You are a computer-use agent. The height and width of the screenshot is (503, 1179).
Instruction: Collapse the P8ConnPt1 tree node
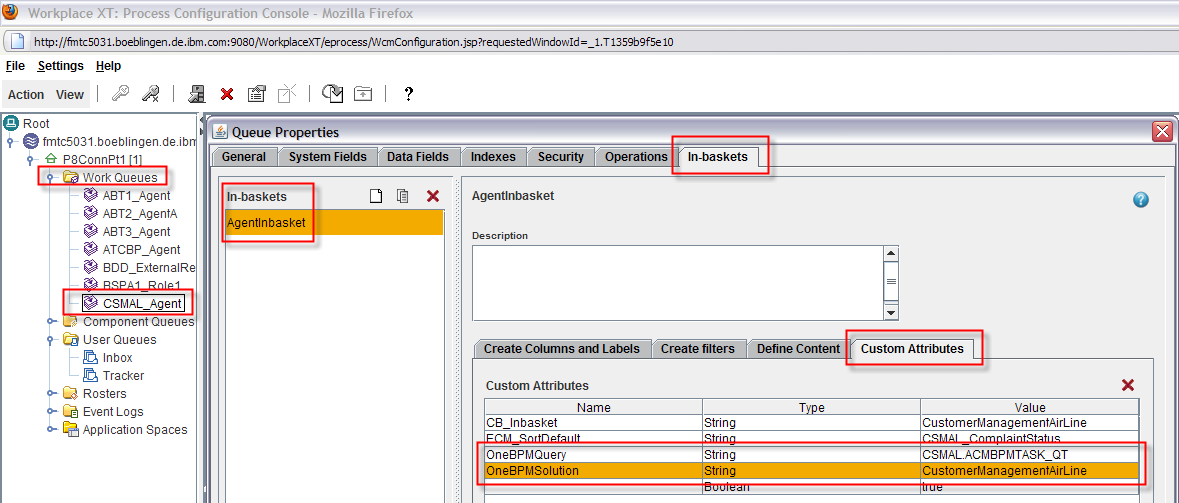[x=31, y=159]
